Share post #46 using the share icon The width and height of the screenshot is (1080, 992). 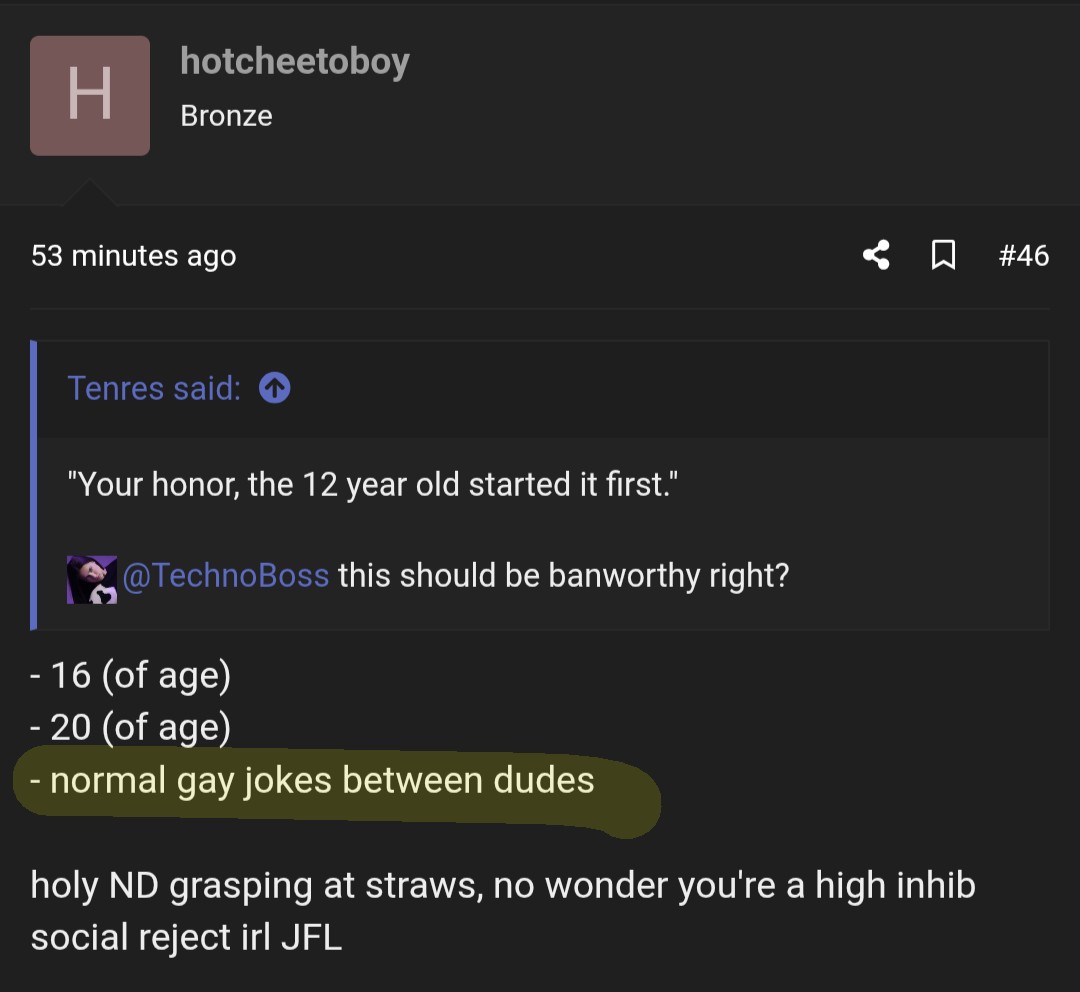tap(876, 256)
